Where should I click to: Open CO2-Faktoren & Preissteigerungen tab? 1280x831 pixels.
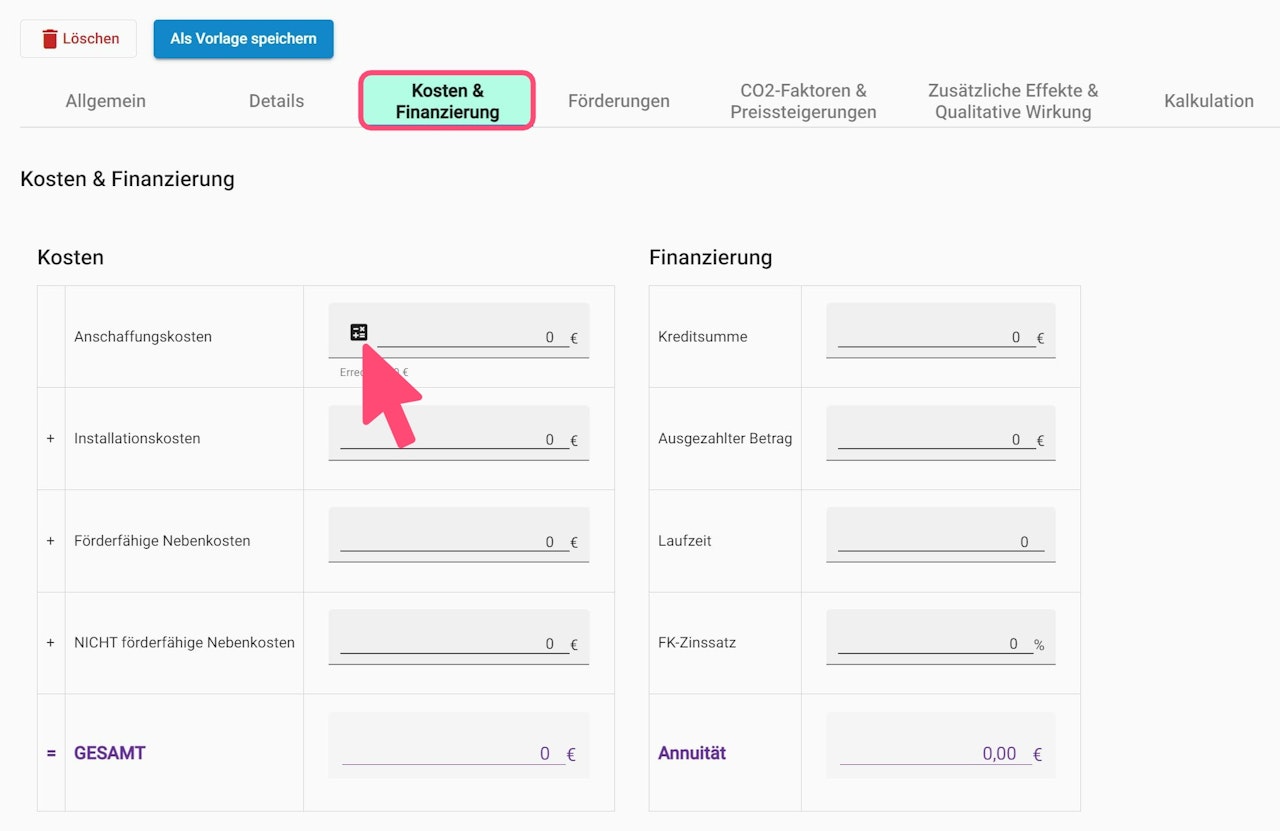[x=803, y=101]
